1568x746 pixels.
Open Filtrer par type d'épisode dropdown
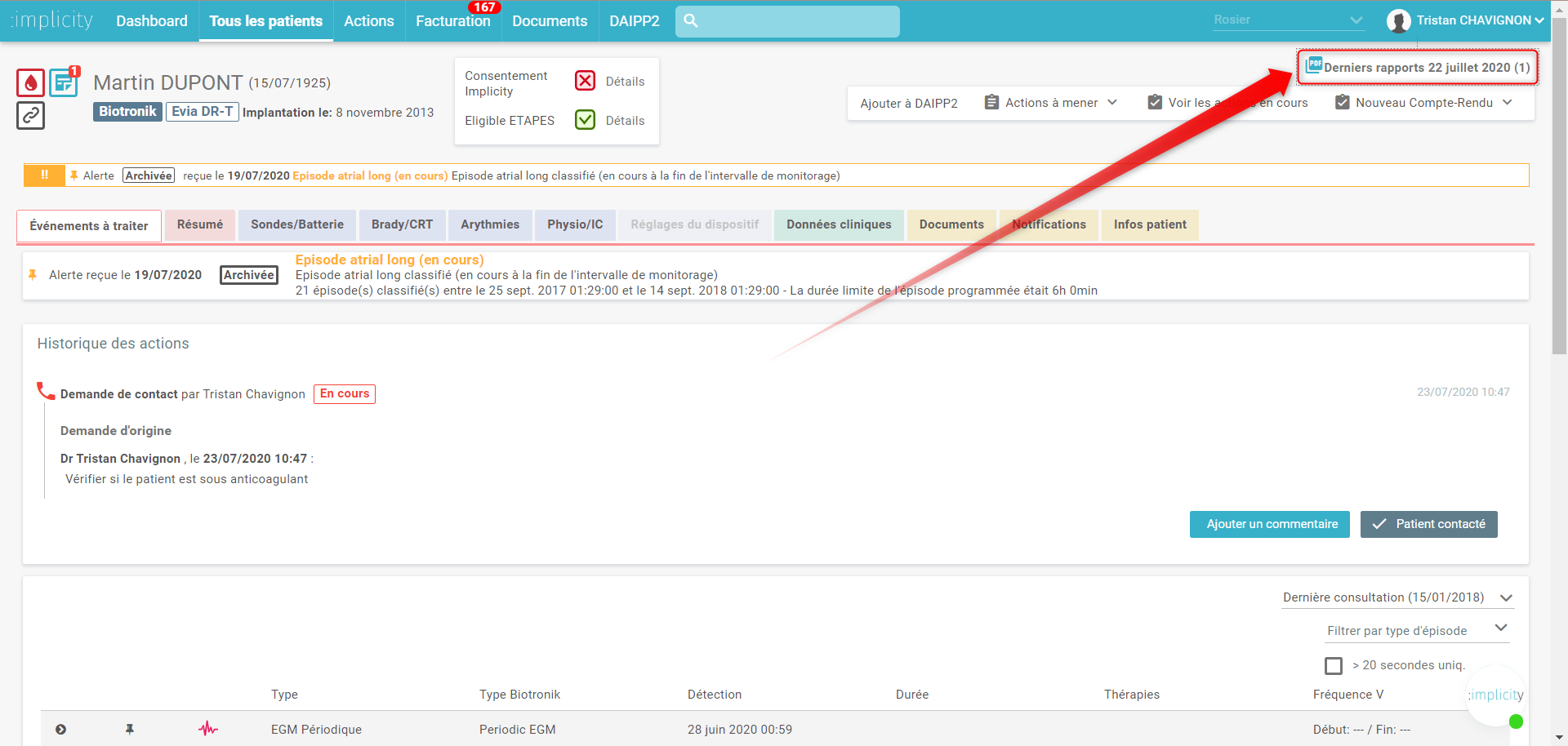coord(1416,630)
